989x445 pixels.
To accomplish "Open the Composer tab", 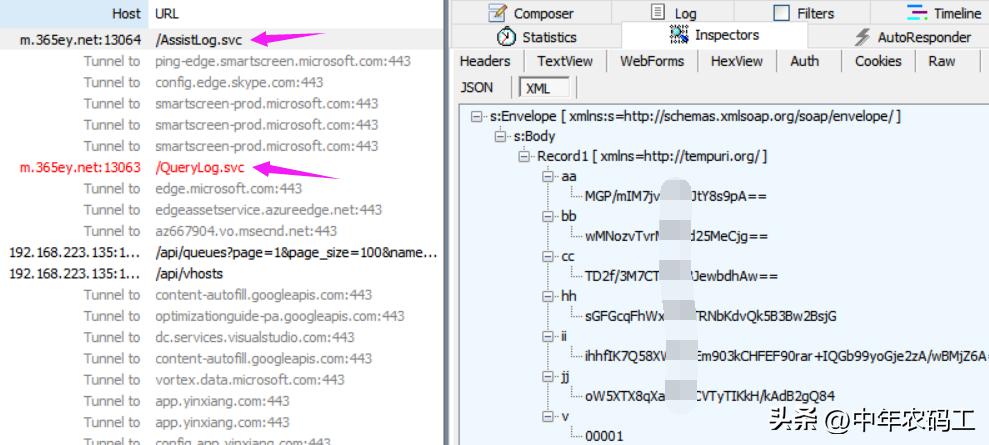I will pyautogui.click(x=531, y=13).
